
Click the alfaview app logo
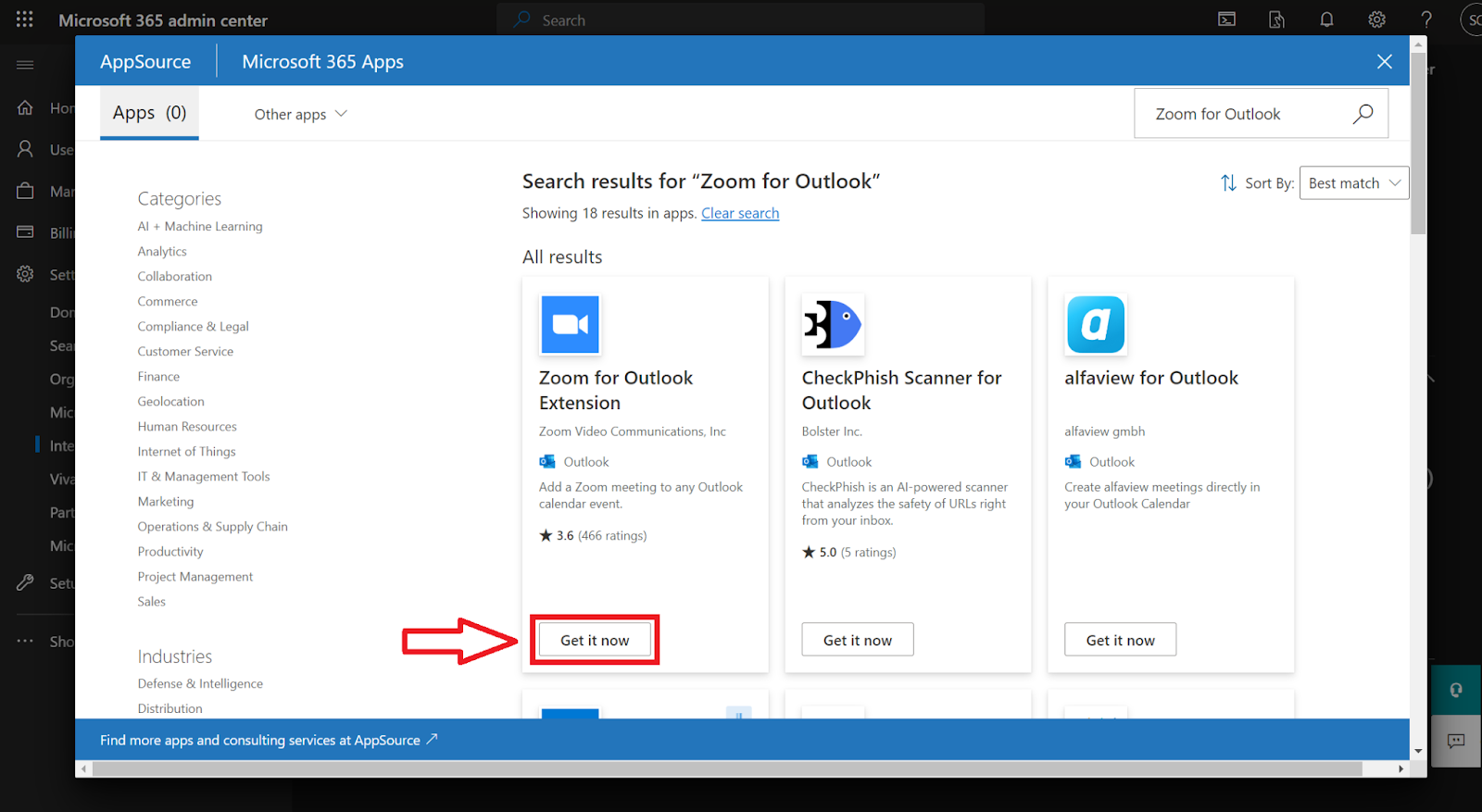(1096, 324)
